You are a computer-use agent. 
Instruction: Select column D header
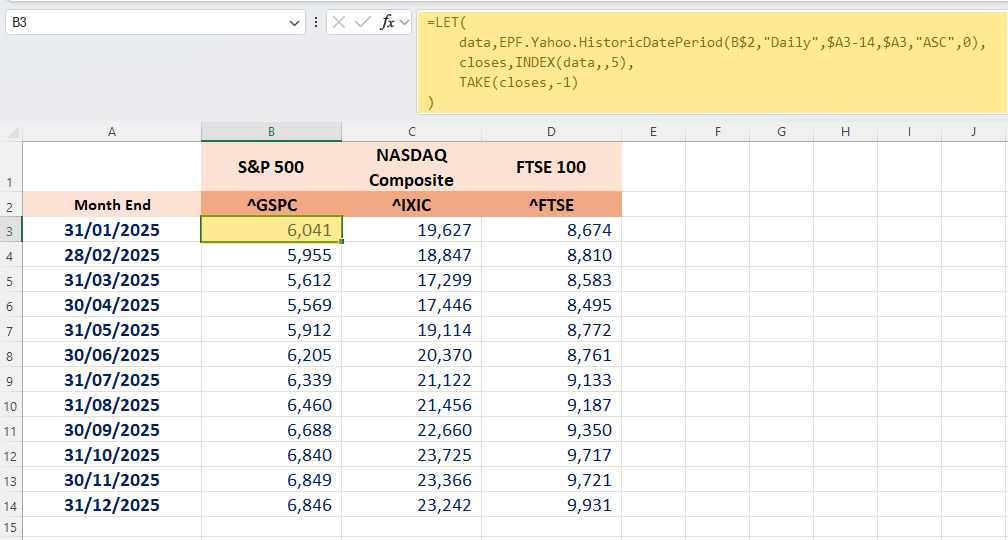click(x=552, y=132)
